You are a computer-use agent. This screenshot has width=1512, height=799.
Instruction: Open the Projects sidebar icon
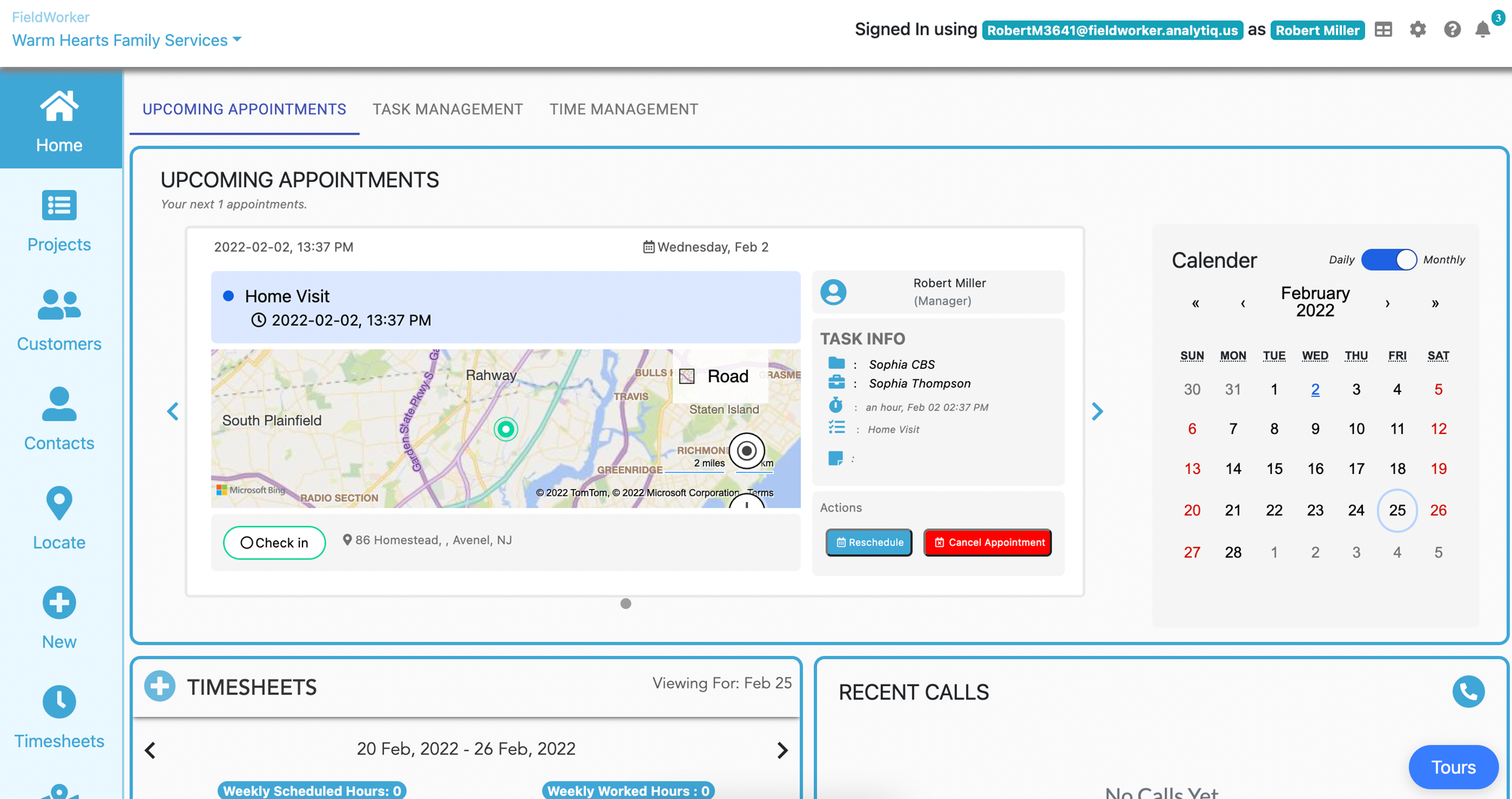click(x=59, y=206)
